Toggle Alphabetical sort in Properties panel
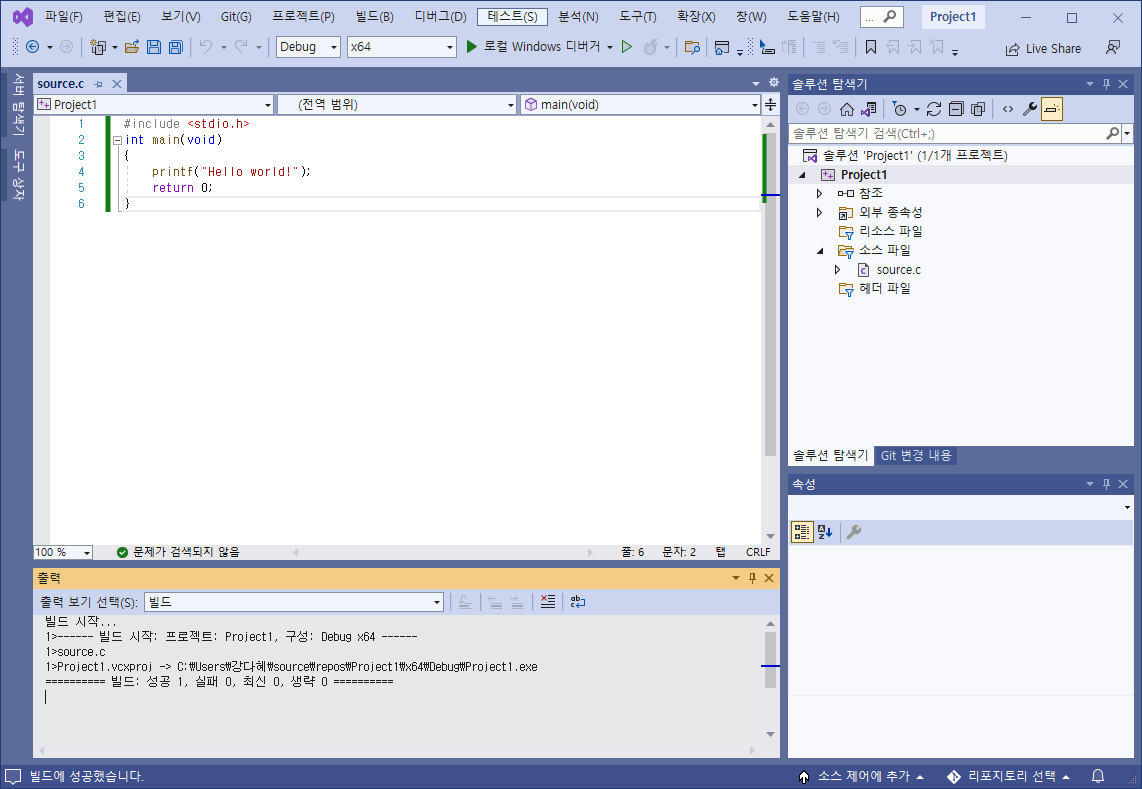The image size is (1142, 789). point(825,533)
